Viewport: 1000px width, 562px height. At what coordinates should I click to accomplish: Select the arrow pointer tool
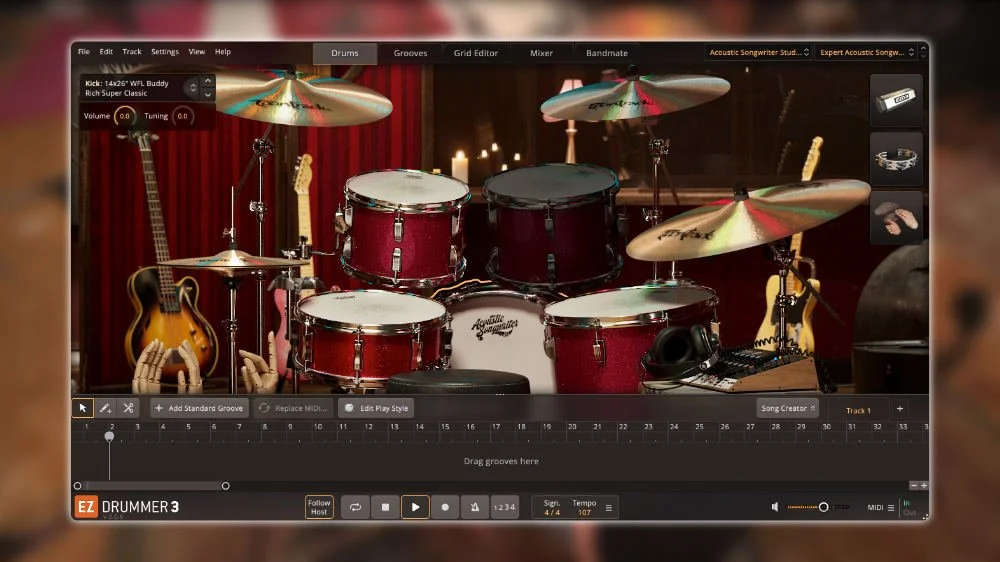(83, 408)
